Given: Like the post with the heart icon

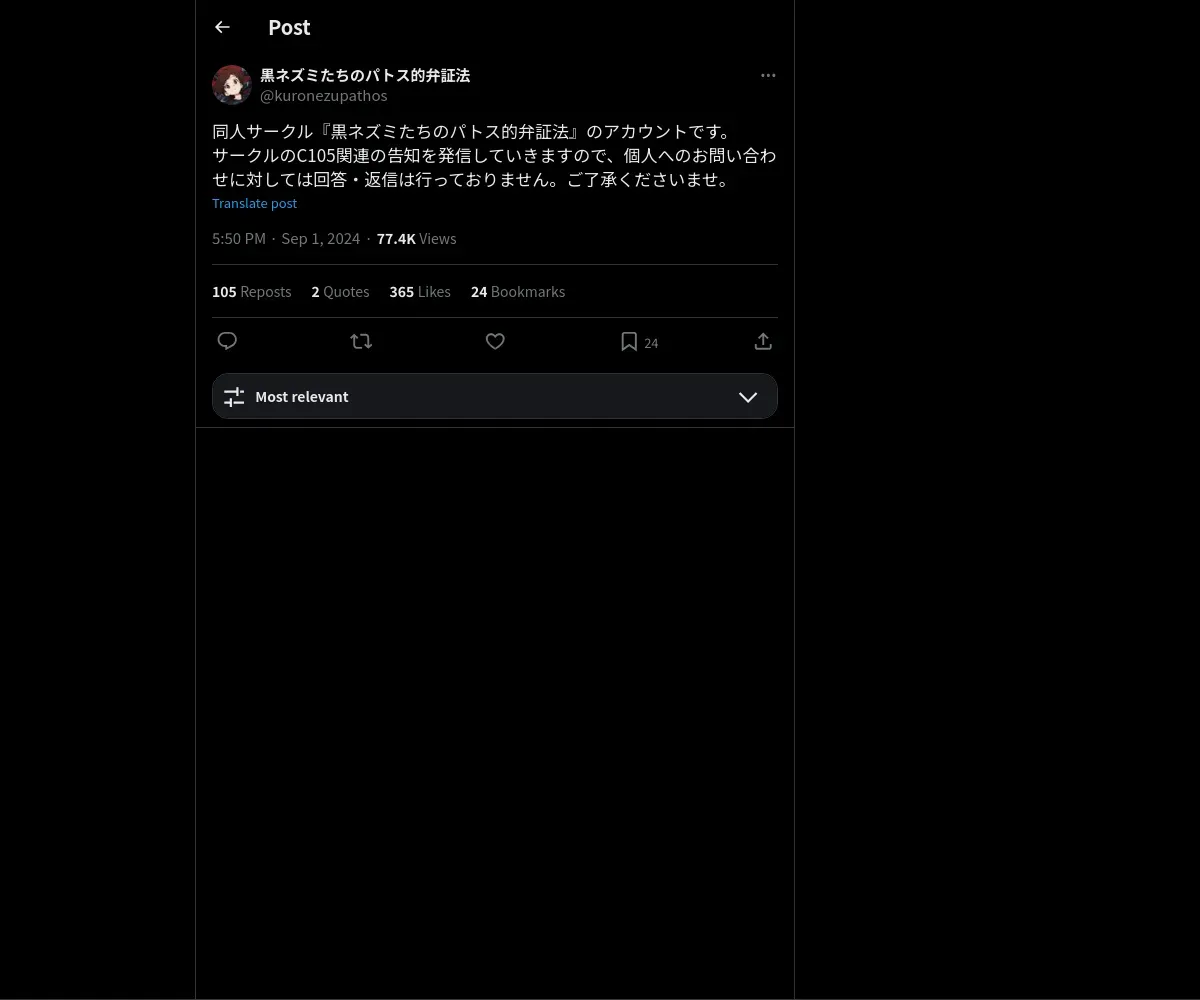Looking at the screenshot, I should [x=495, y=341].
